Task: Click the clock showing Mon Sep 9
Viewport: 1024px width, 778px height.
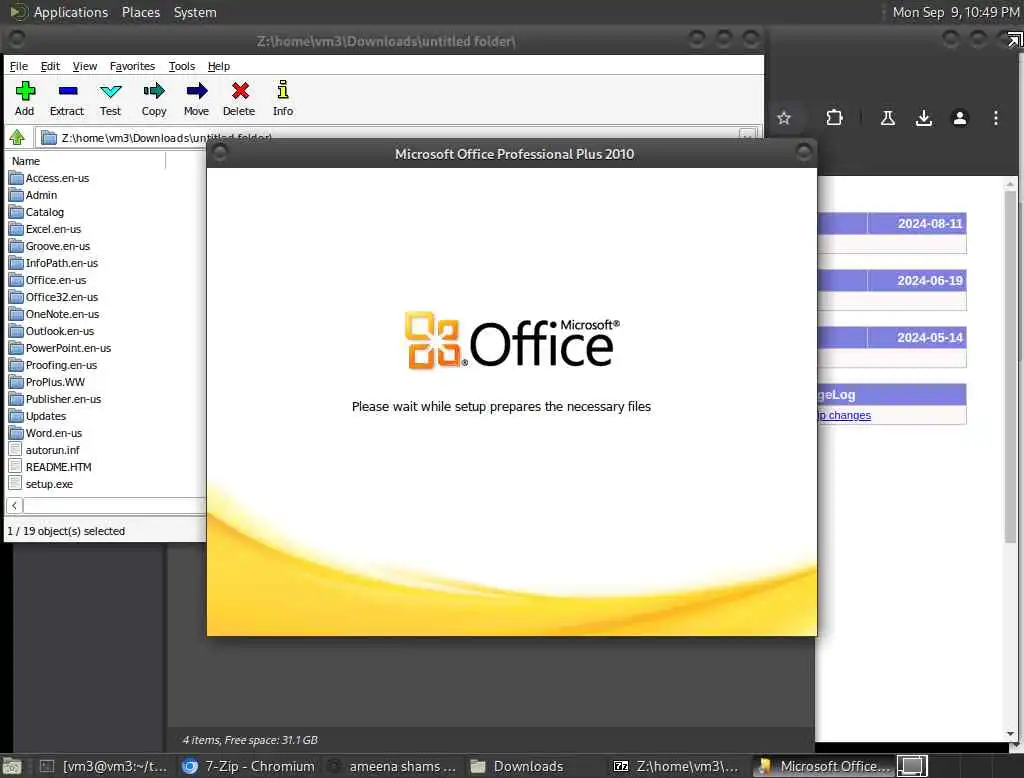Action: [955, 12]
